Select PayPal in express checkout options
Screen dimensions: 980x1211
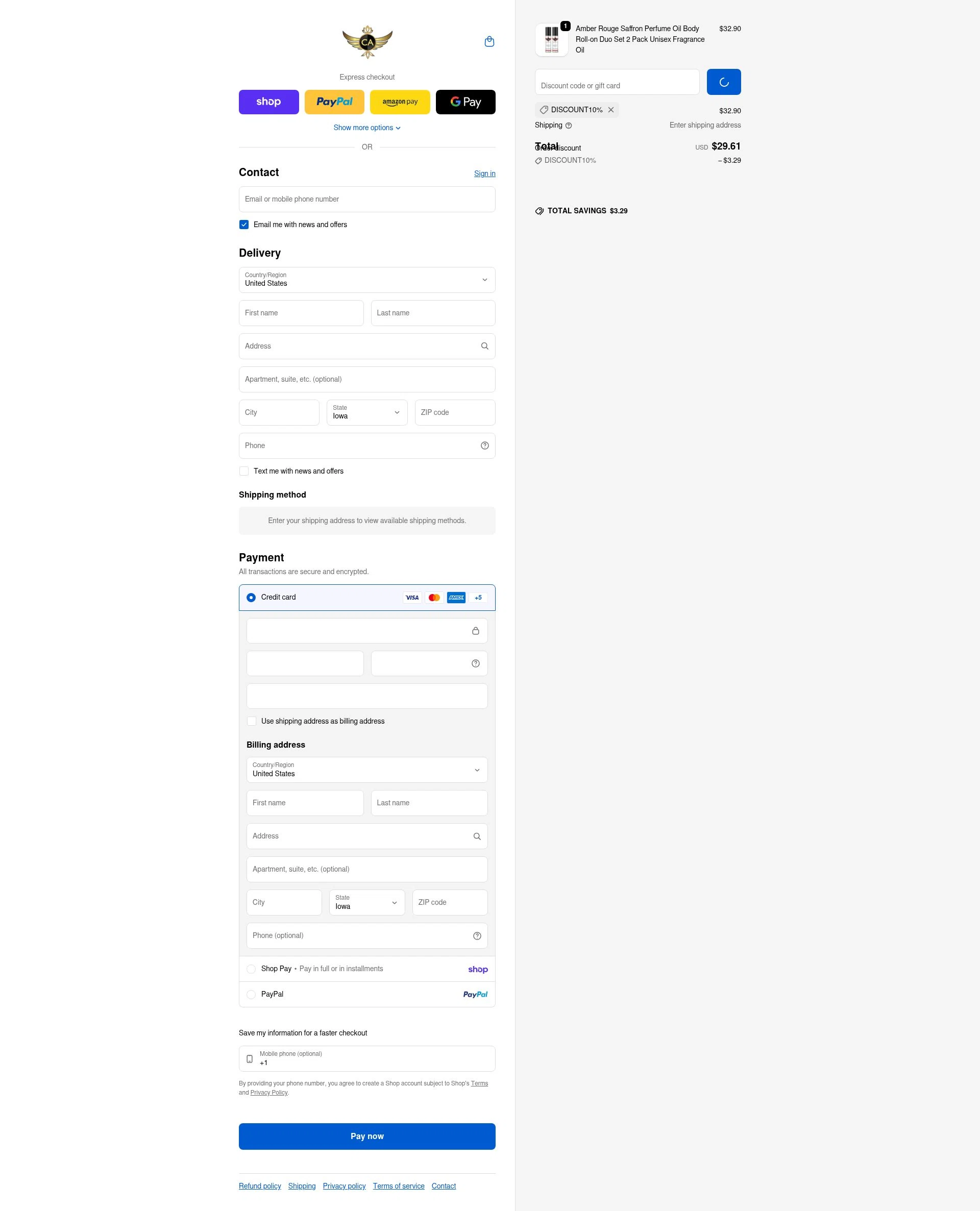coord(334,102)
